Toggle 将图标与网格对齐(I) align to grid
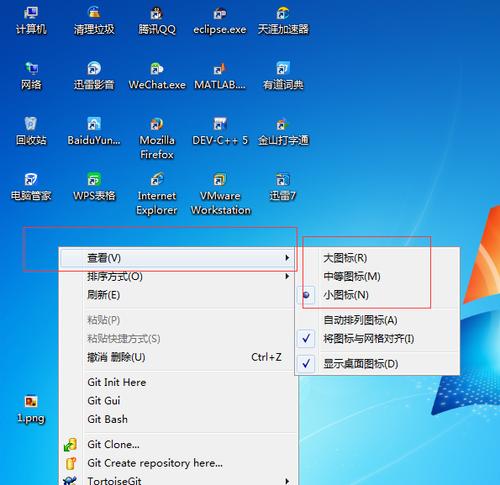 click(x=369, y=339)
